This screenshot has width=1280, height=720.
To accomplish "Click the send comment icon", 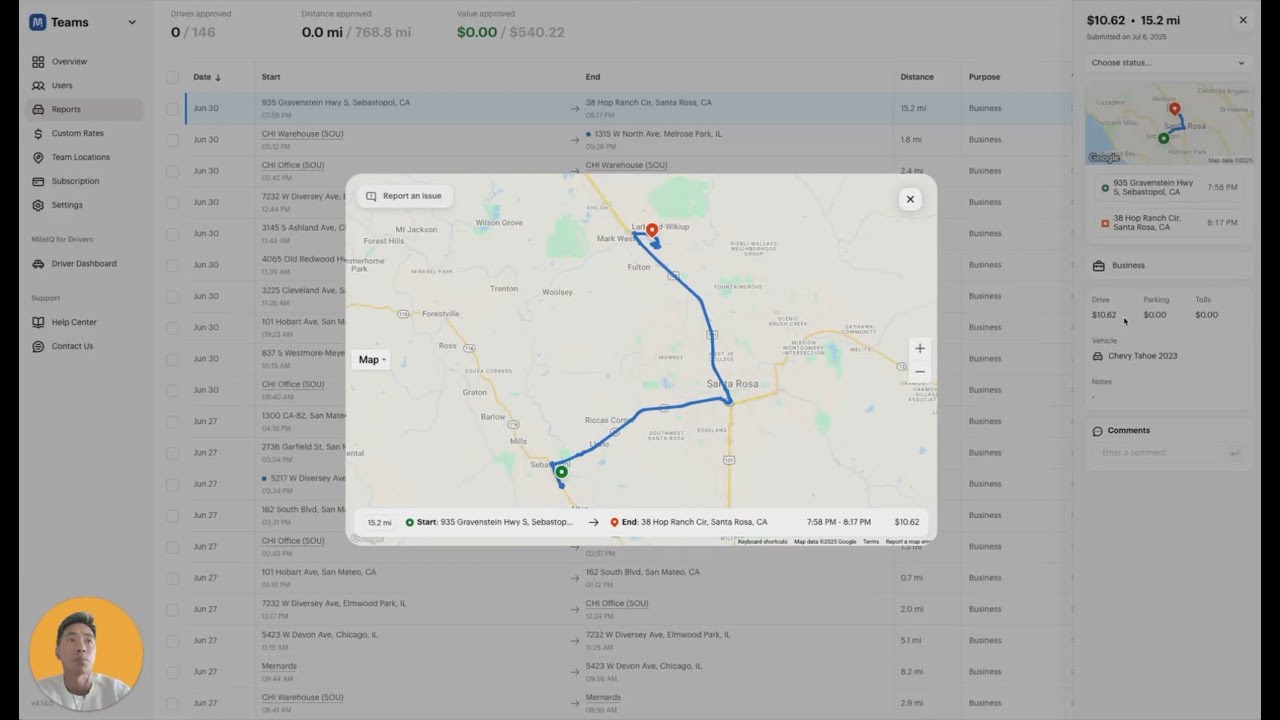I will coord(1235,453).
